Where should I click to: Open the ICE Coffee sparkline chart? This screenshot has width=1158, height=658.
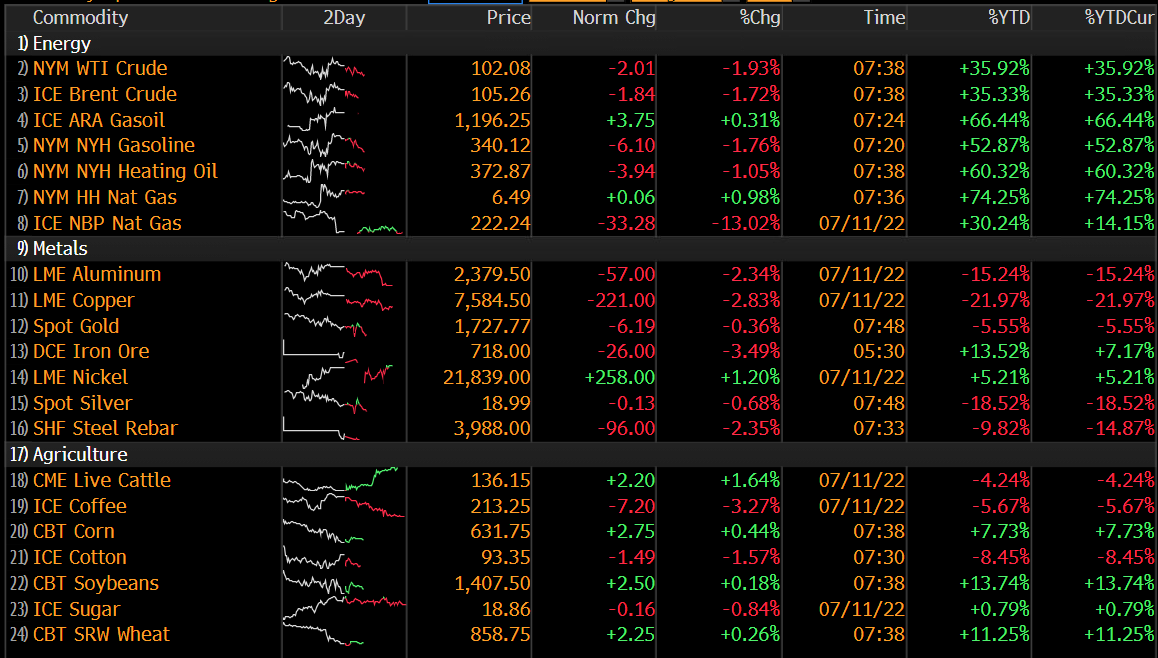(x=343, y=506)
